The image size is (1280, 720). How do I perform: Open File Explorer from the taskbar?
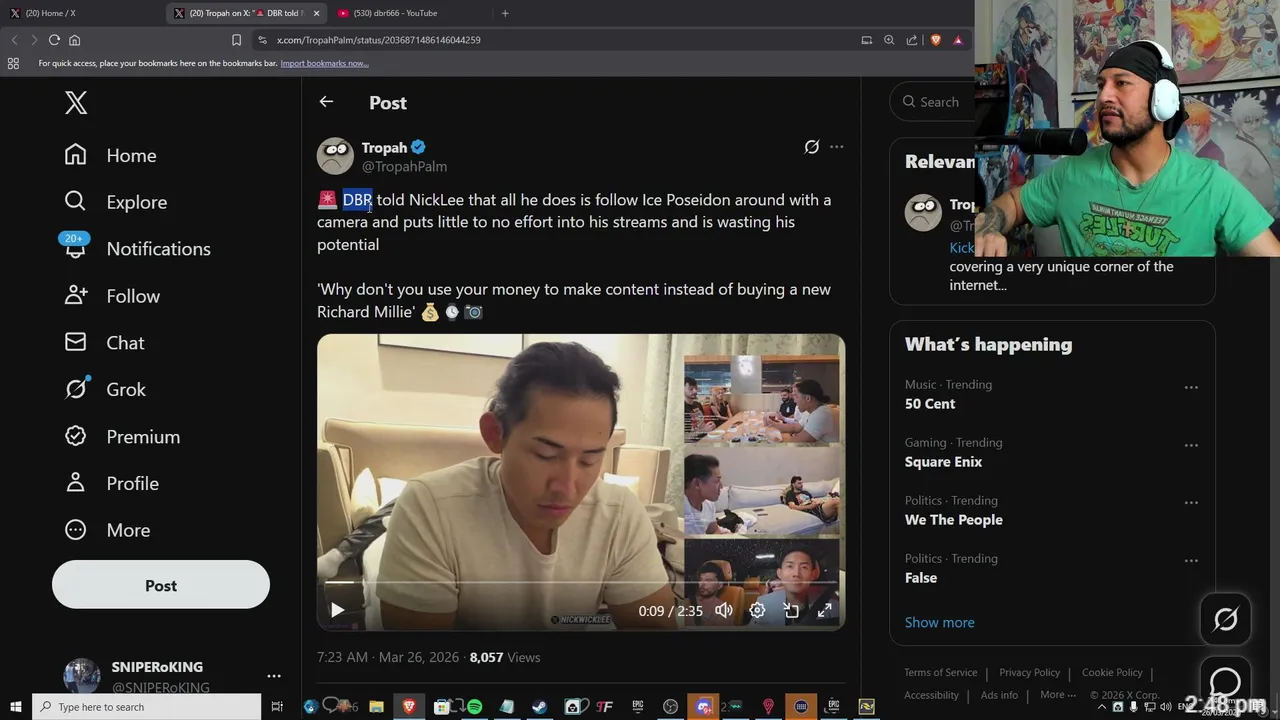click(x=376, y=707)
